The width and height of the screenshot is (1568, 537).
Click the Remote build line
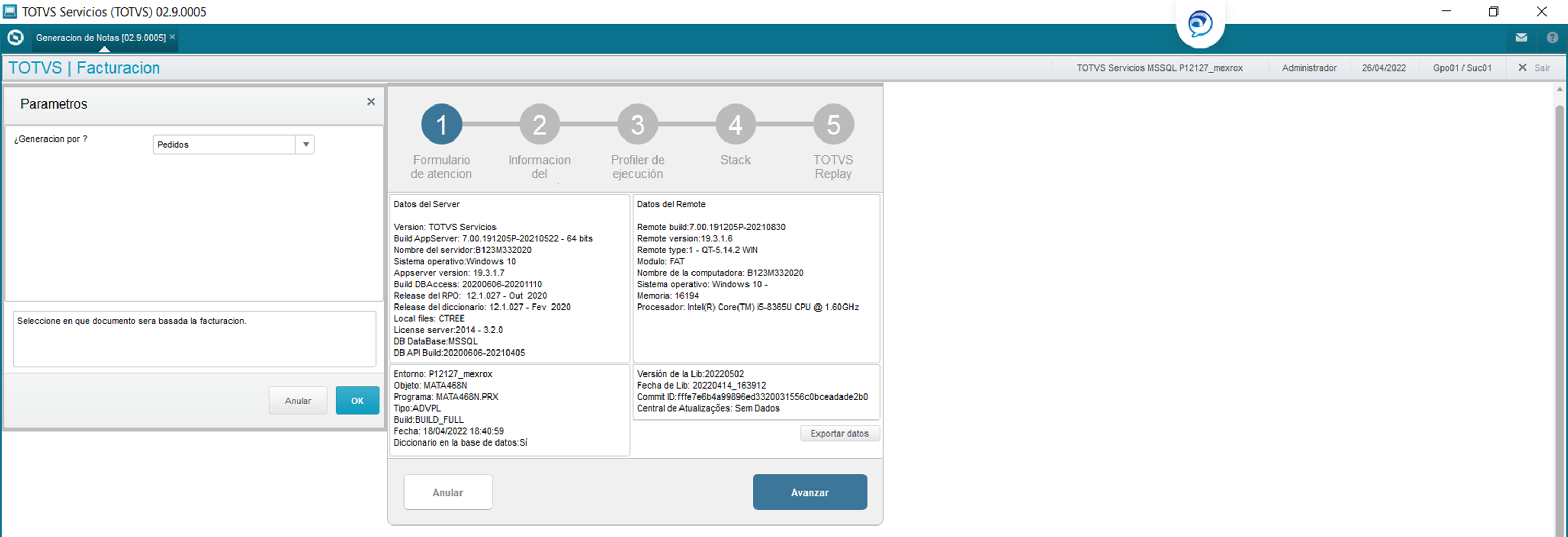[711, 227]
